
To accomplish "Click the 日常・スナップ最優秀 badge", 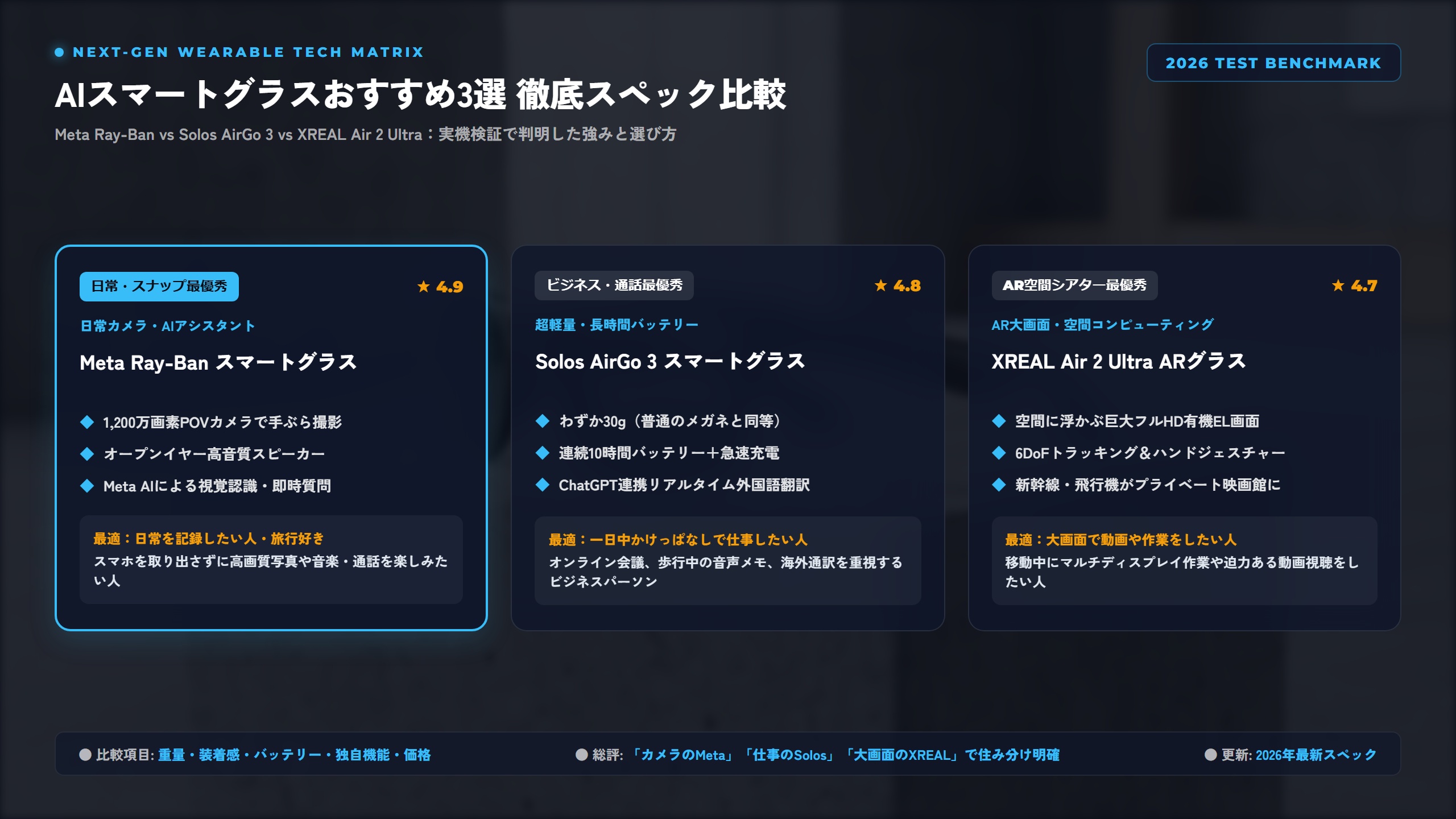I will coord(159,286).
